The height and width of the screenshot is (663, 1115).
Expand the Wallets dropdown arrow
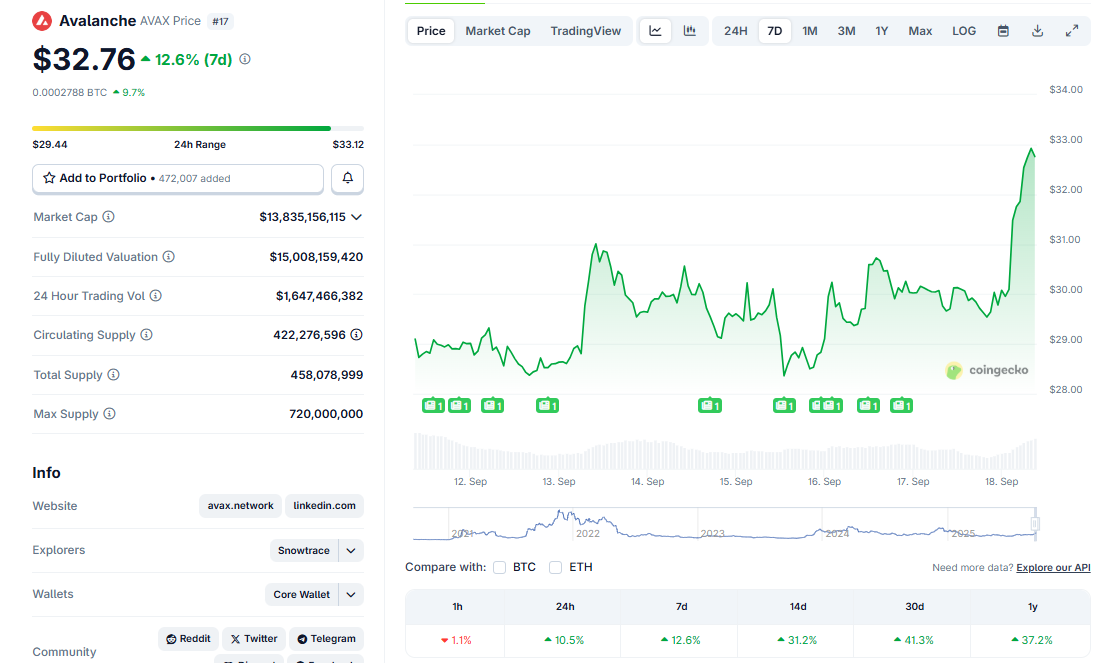click(x=351, y=595)
